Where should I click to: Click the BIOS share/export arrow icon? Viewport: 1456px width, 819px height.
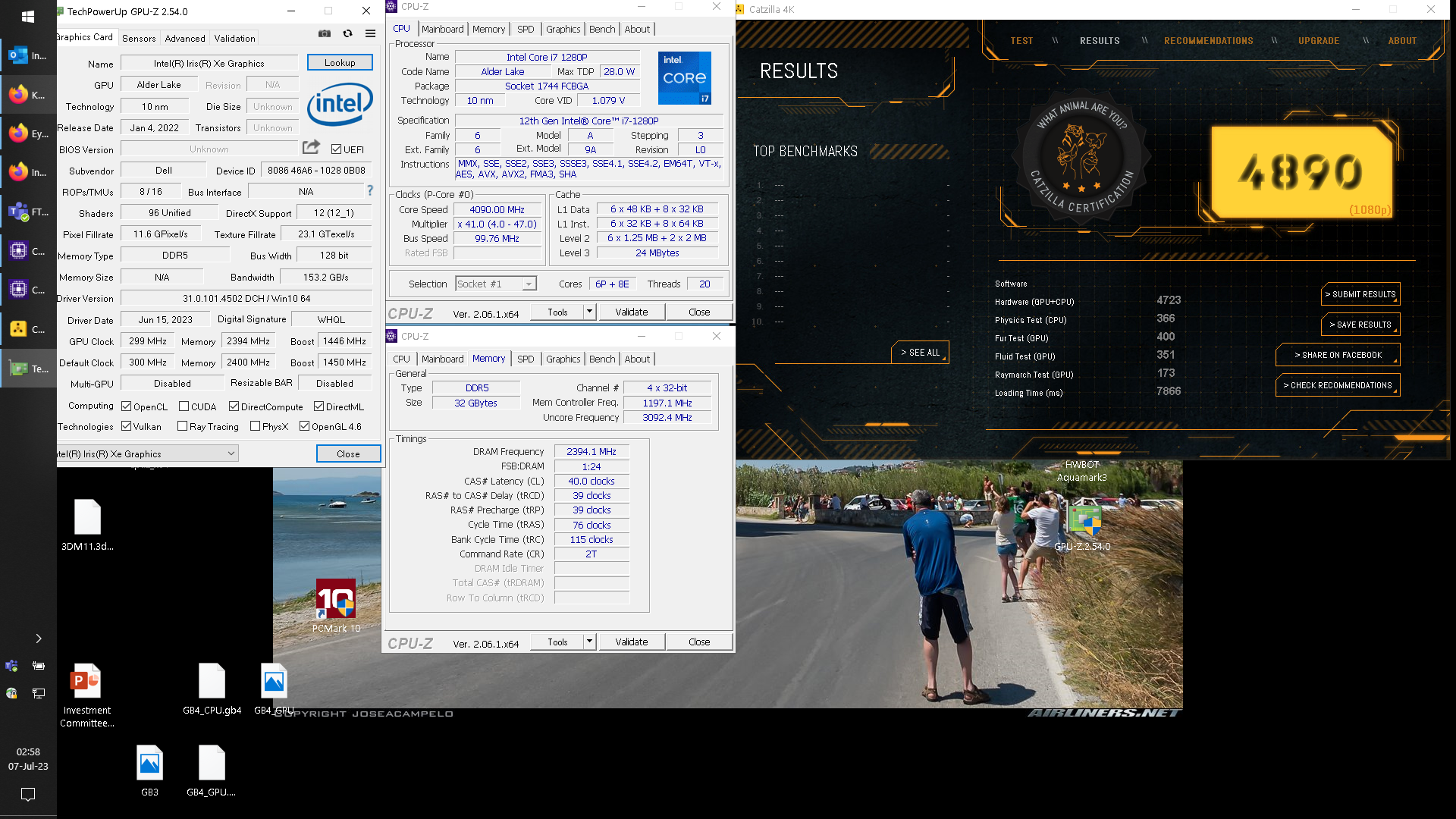(311, 147)
